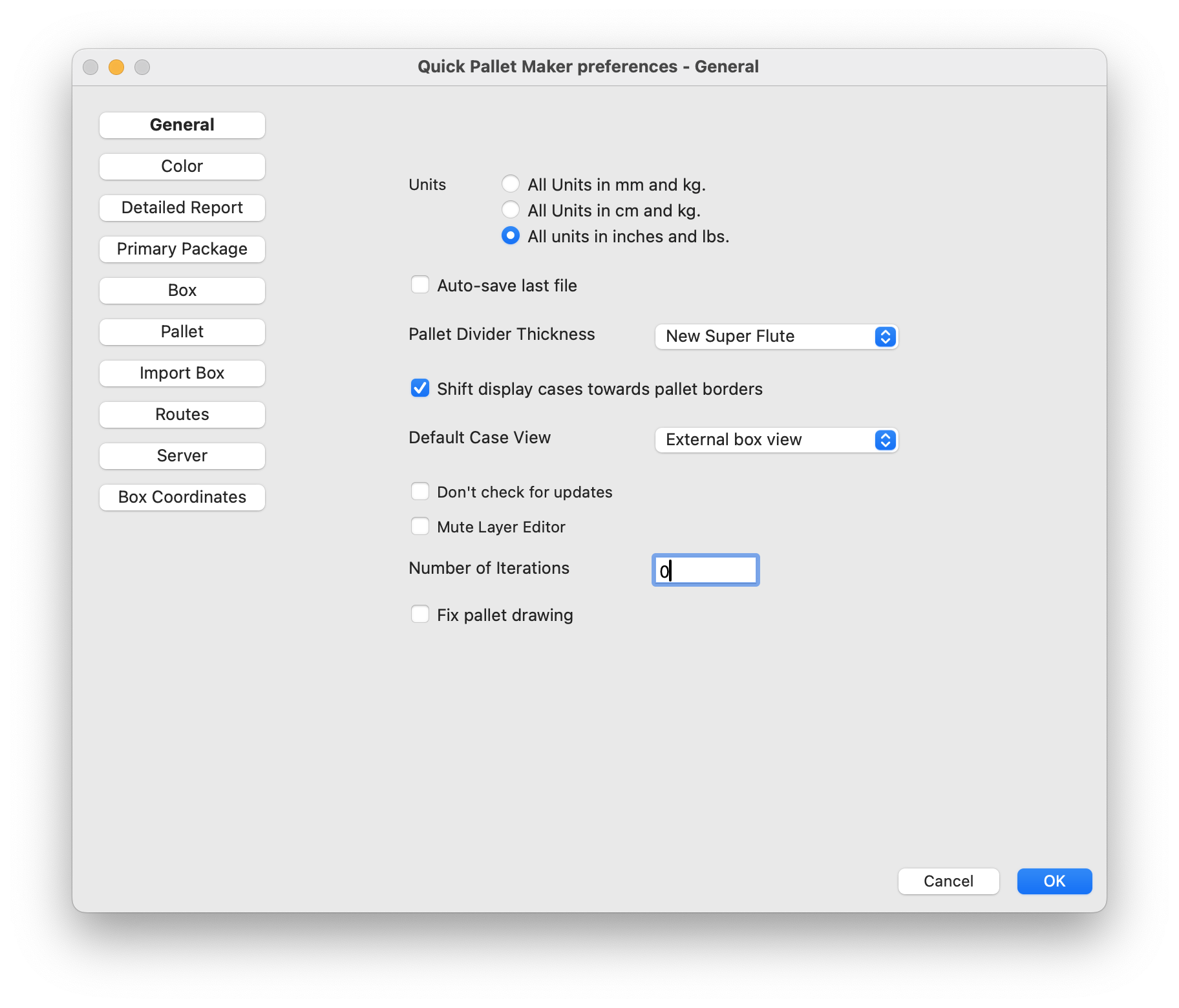Enable Auto-save last file checkbox
Viewport: 1179px width, 1008px height.
click(x=420, y=285)
